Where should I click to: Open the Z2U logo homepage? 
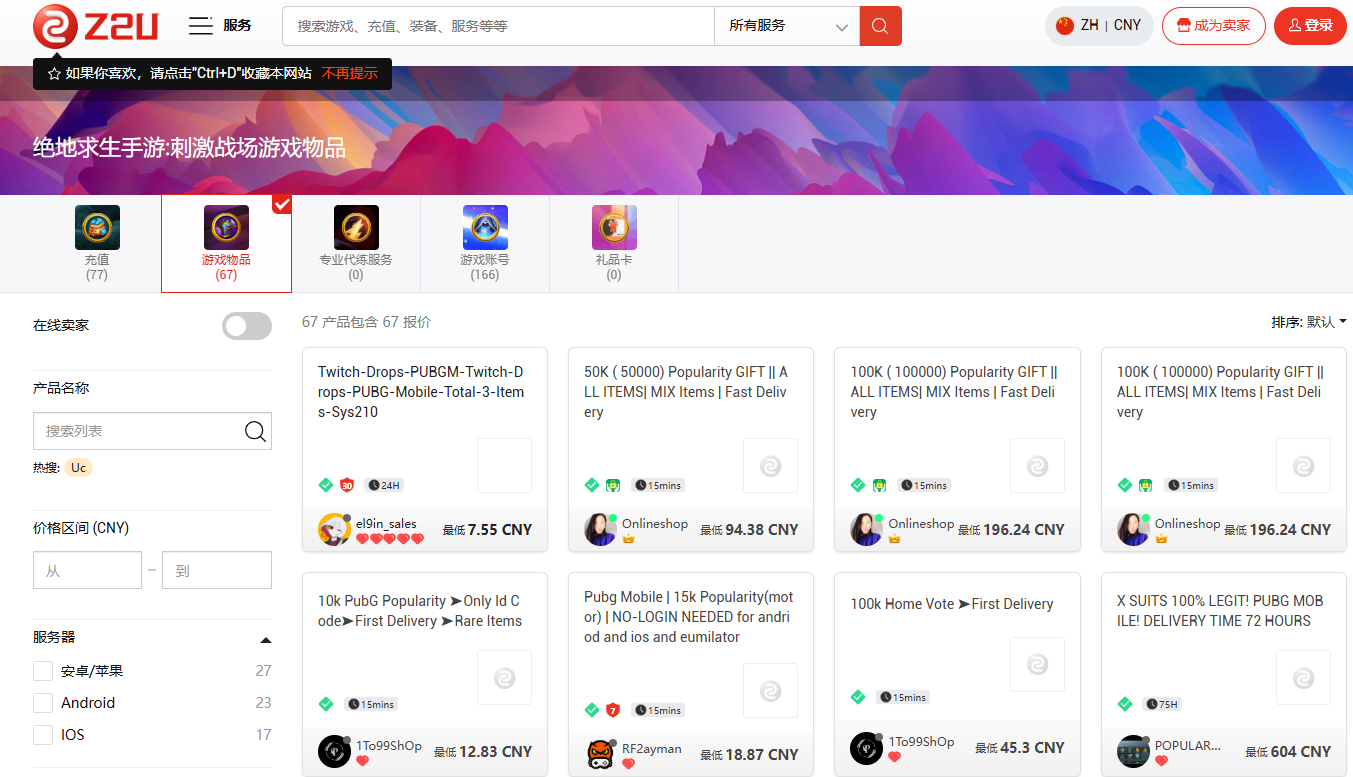tap(96, 26)
